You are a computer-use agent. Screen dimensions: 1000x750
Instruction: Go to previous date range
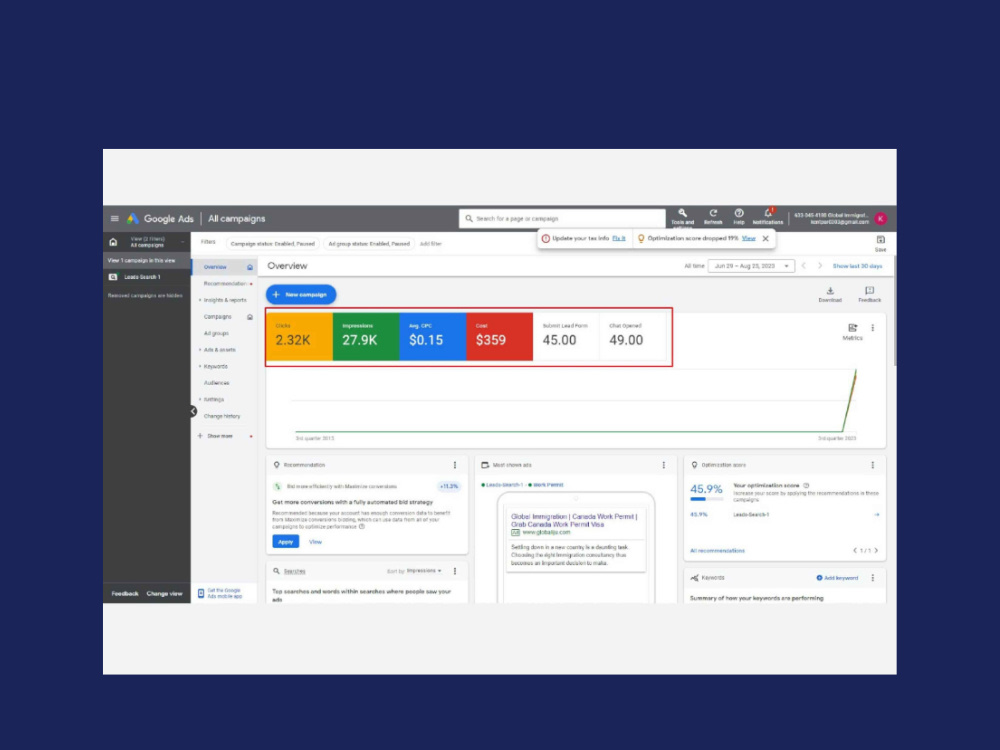(804, 266)
